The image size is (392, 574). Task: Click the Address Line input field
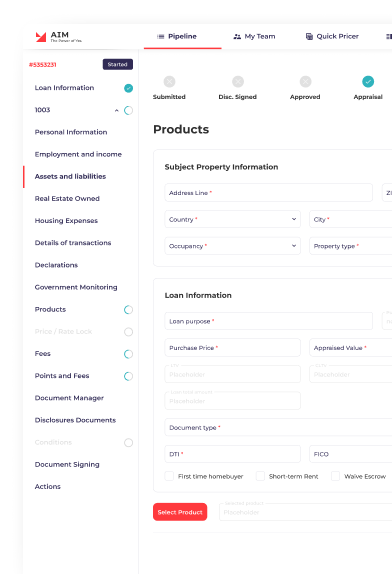(269, 193)
